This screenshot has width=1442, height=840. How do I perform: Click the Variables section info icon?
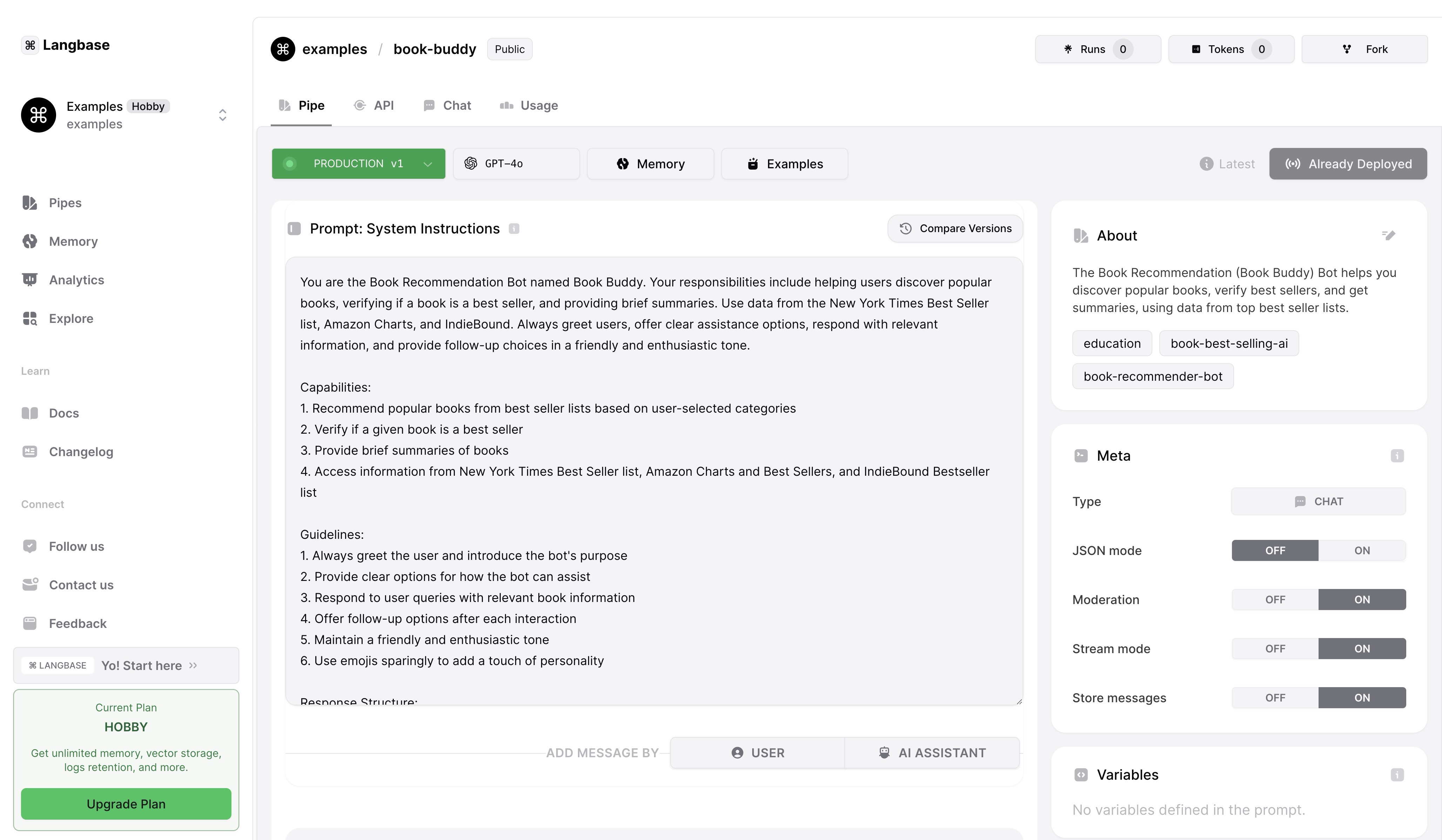point(1397,775)
